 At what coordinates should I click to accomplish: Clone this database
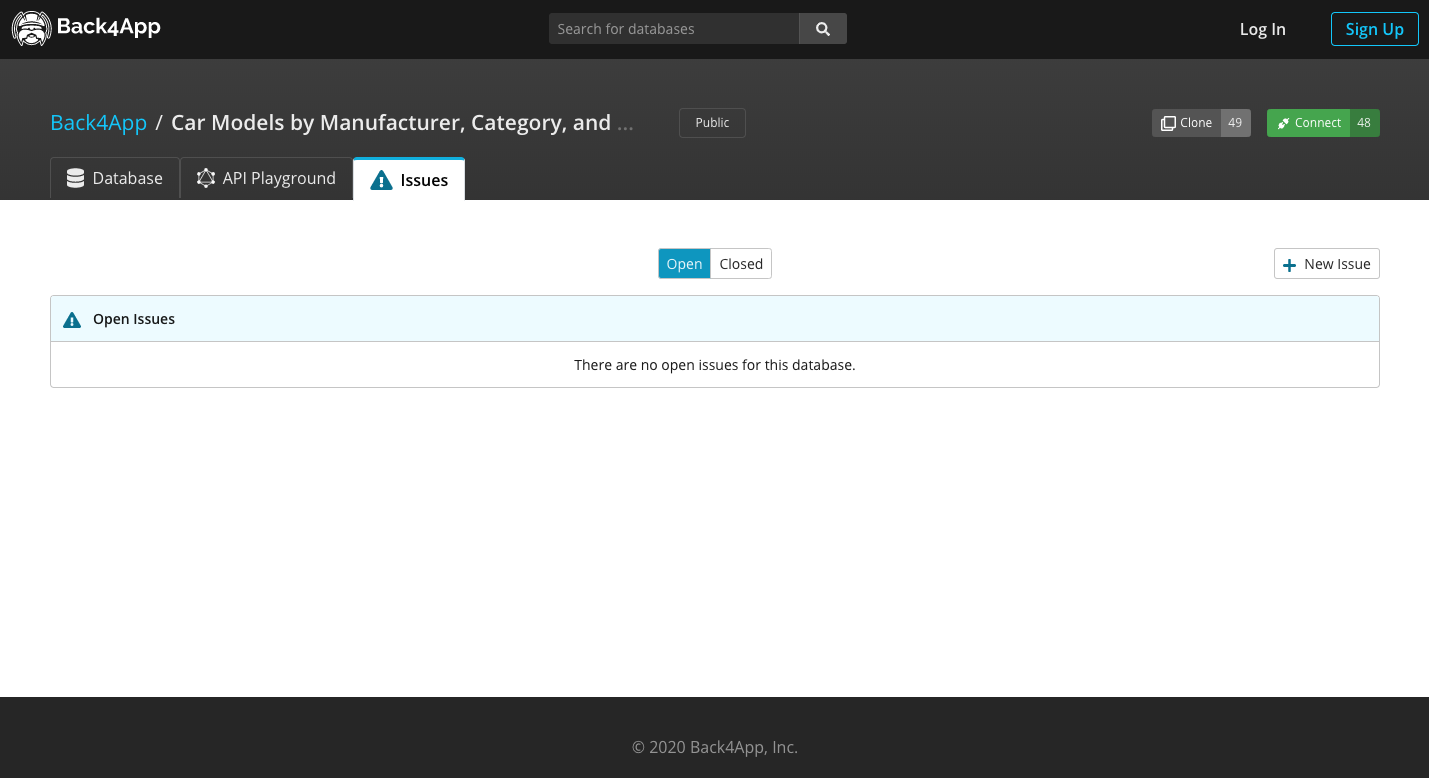click(x=1186, y=123)
